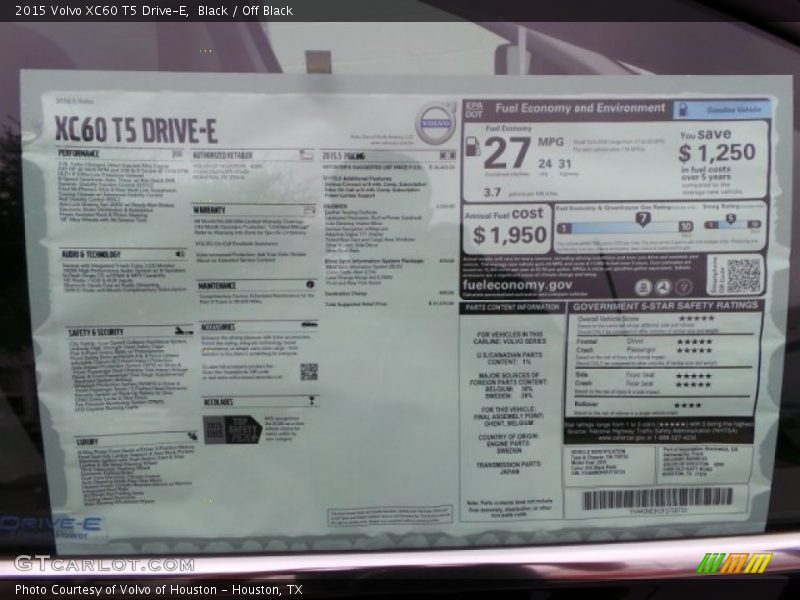
Task: Click the greenhouse gas rating marker showing 7
Action: 643,219
